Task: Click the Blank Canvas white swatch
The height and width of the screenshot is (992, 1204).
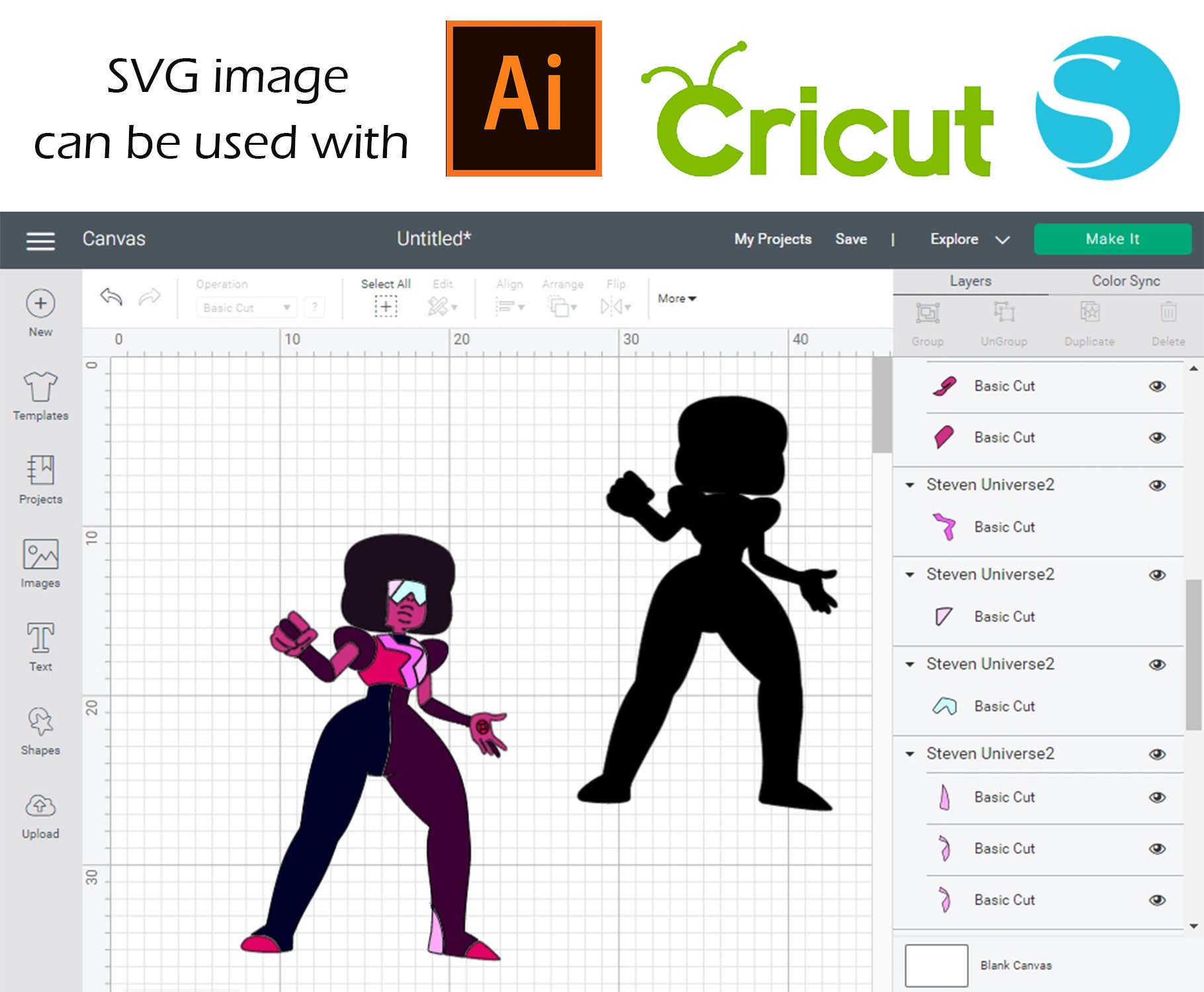Action: point(936,966)
